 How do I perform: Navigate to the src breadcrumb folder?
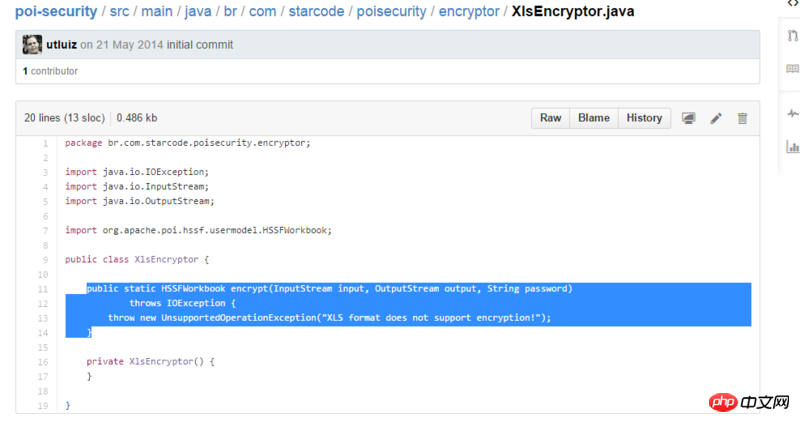click(x=120, y=12)
